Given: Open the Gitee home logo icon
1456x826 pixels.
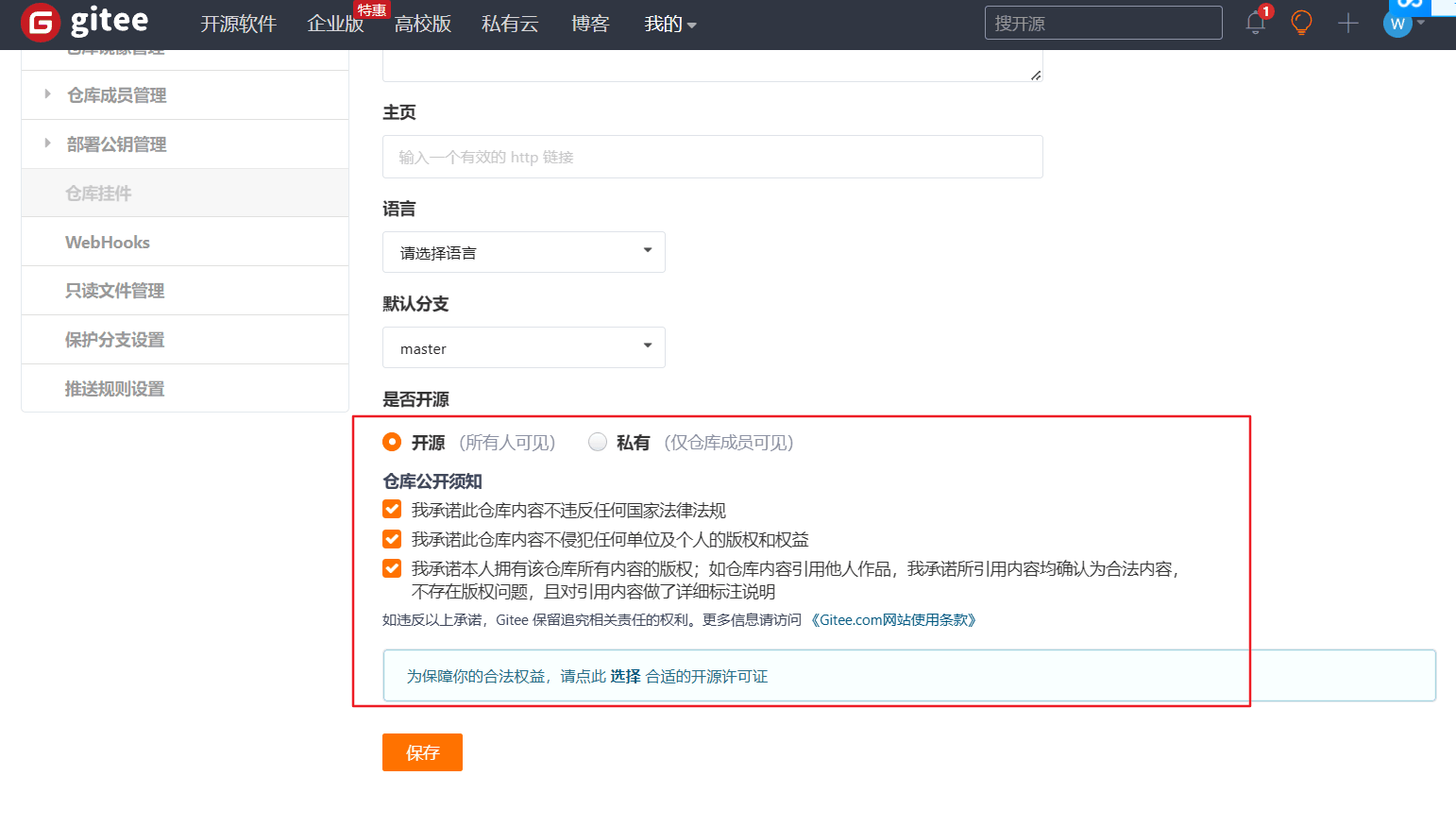Looking at the screenshot, I should [41, 23].
